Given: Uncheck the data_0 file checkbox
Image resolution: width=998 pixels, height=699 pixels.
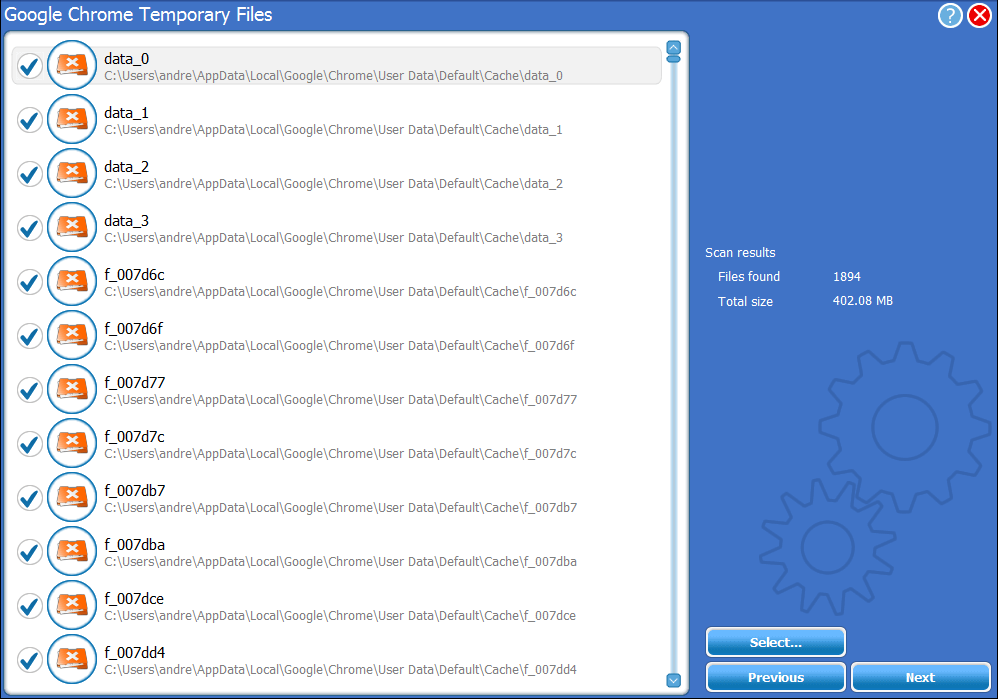Looking at the screenshot, I should tap(29, 66).
